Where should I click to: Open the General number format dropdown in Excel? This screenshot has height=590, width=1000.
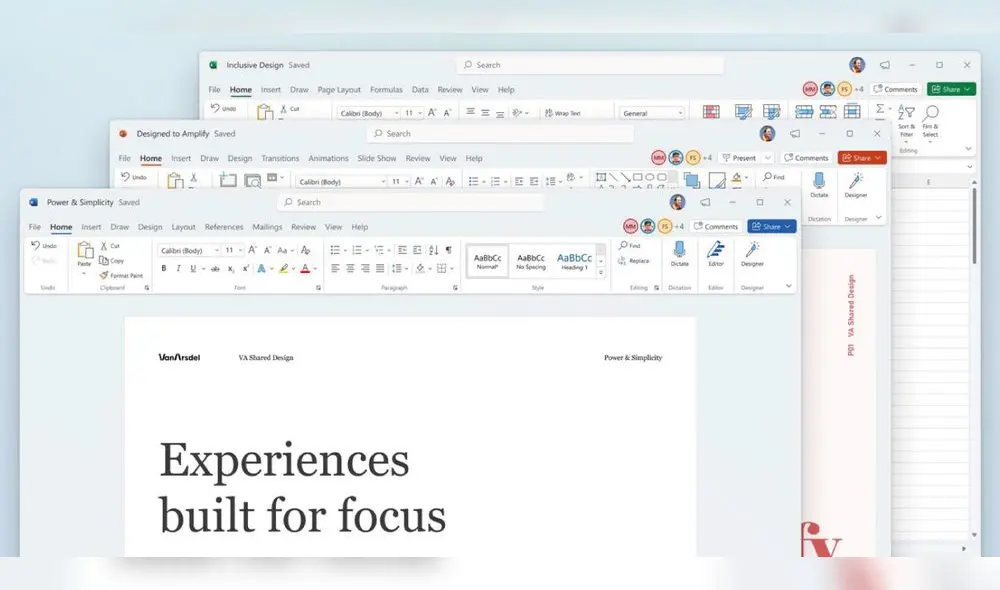(x=652, y=112)
